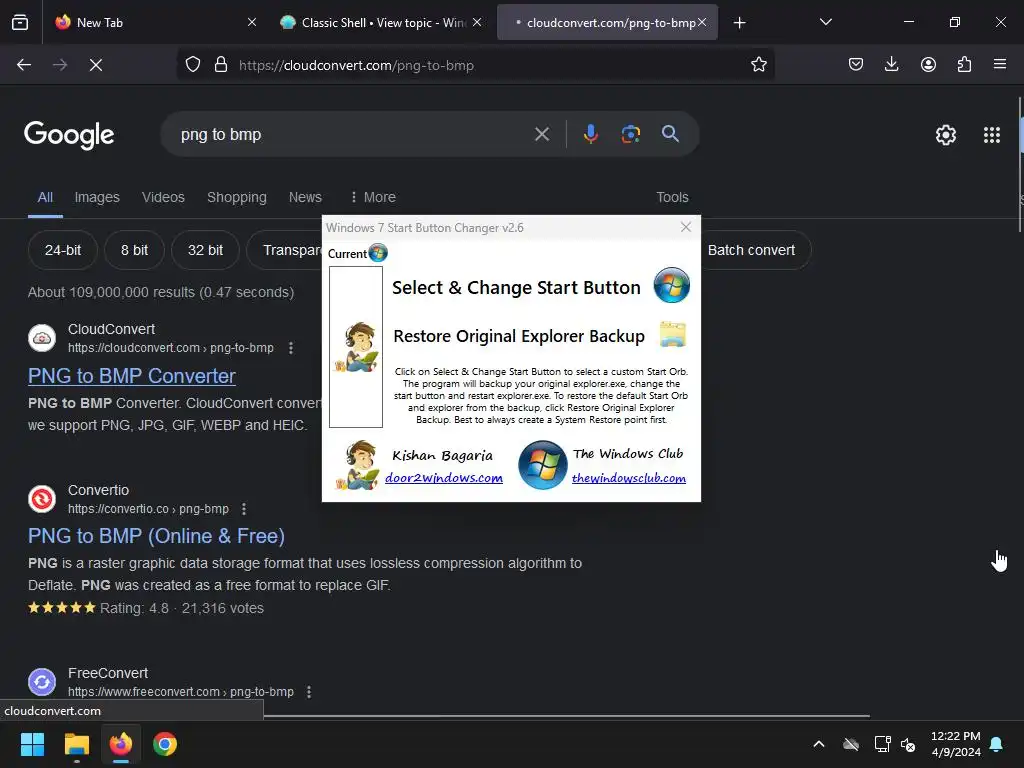Image resolution: width=1024 pixels, height=768 pixels.
Task: Click the tracking protection shield icon
Action: point(193,65)
